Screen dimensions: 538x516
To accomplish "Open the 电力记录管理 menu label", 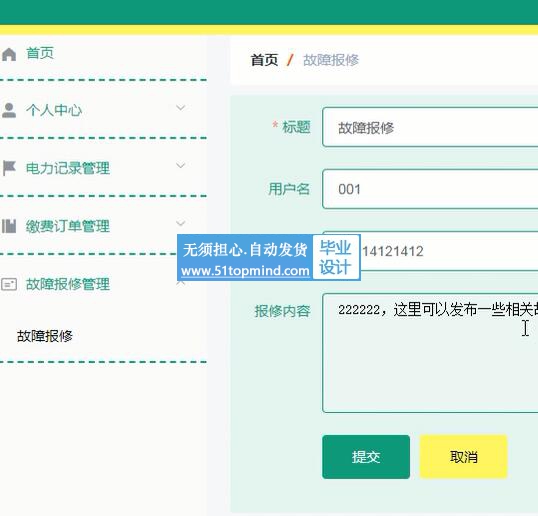I will point(68,168).
